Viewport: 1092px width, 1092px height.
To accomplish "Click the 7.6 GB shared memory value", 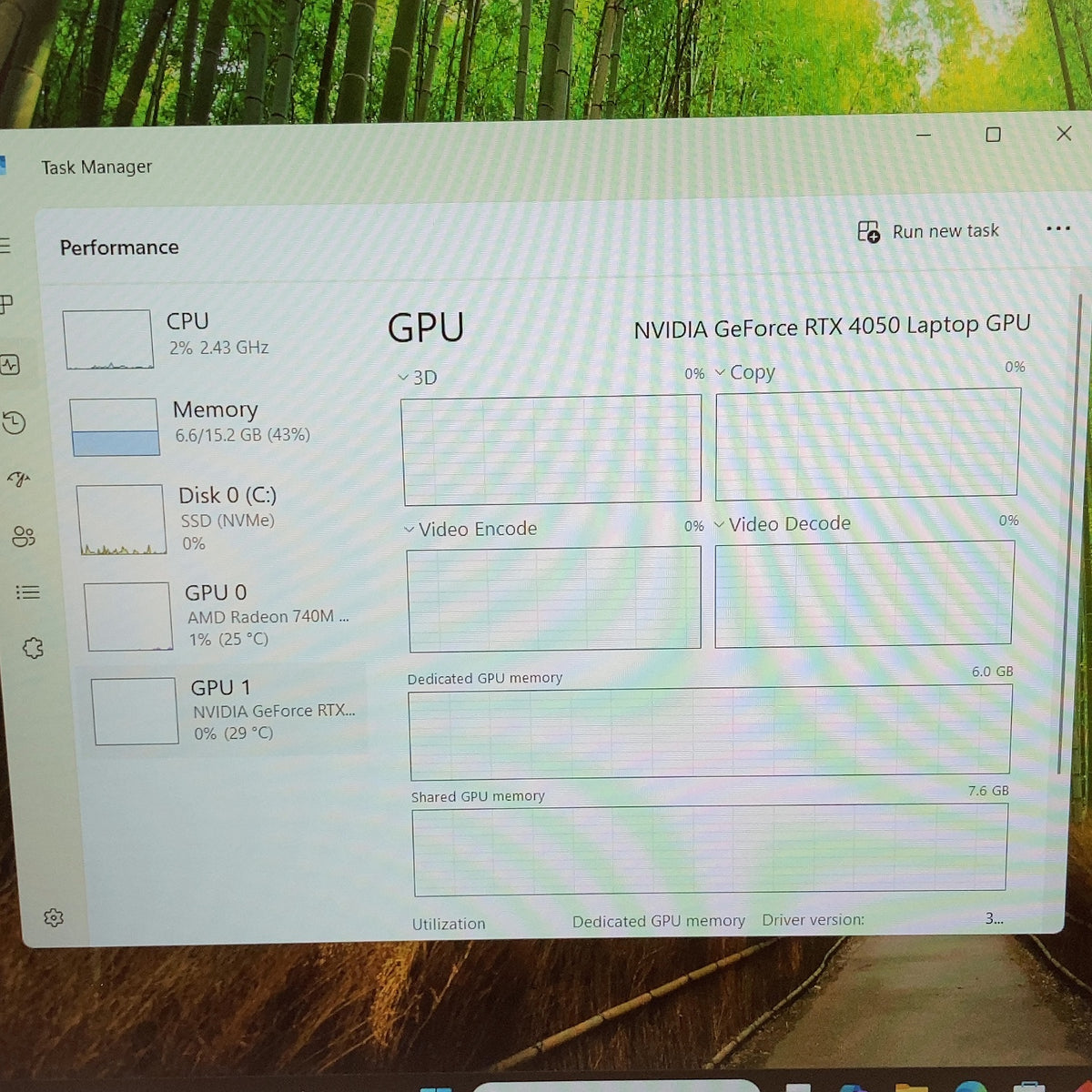I will (988, 791).
